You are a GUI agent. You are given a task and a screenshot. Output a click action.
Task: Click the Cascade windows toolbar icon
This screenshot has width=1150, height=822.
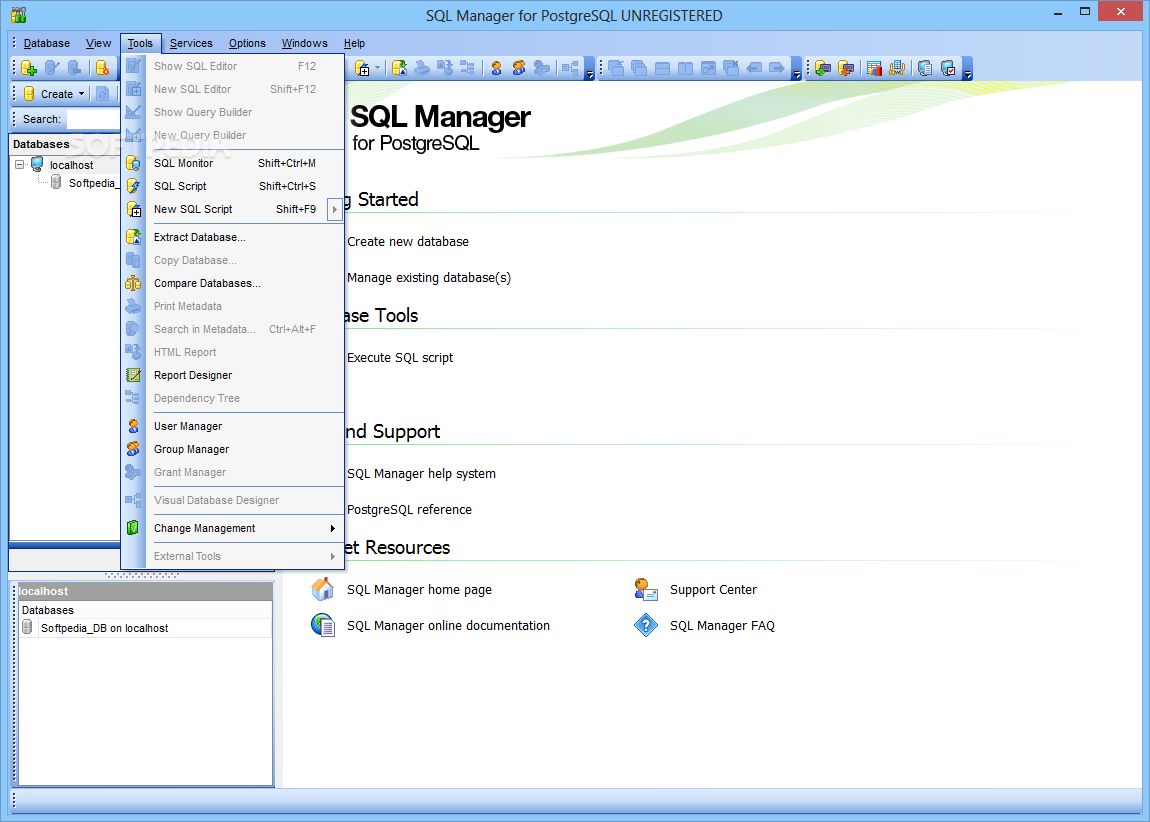(640, 68)
